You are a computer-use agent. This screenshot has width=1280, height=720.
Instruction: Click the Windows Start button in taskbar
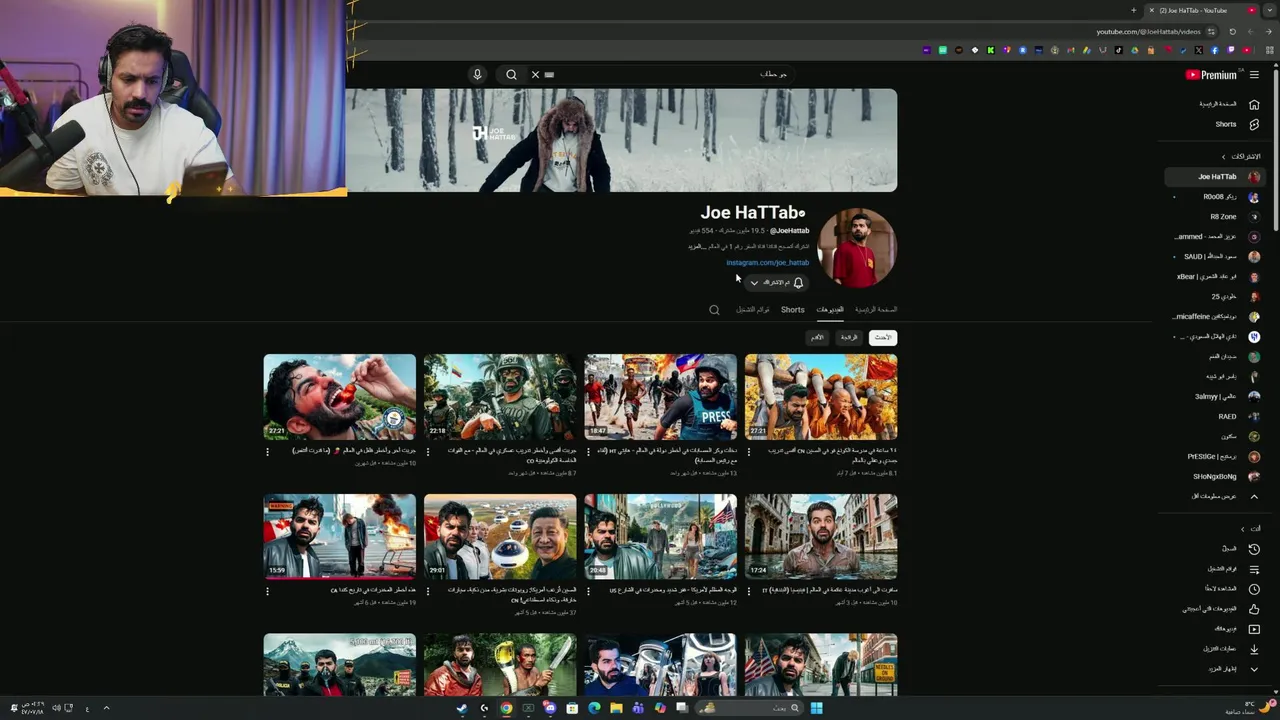click(816, 708)
